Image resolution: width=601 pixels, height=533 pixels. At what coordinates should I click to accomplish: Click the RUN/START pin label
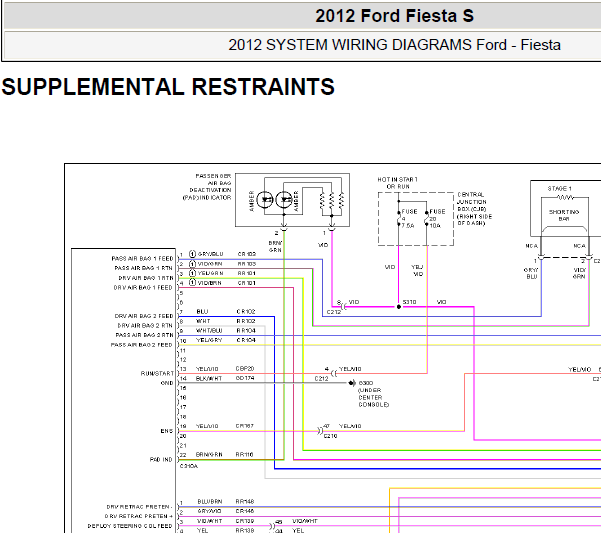tap(157, 374)
